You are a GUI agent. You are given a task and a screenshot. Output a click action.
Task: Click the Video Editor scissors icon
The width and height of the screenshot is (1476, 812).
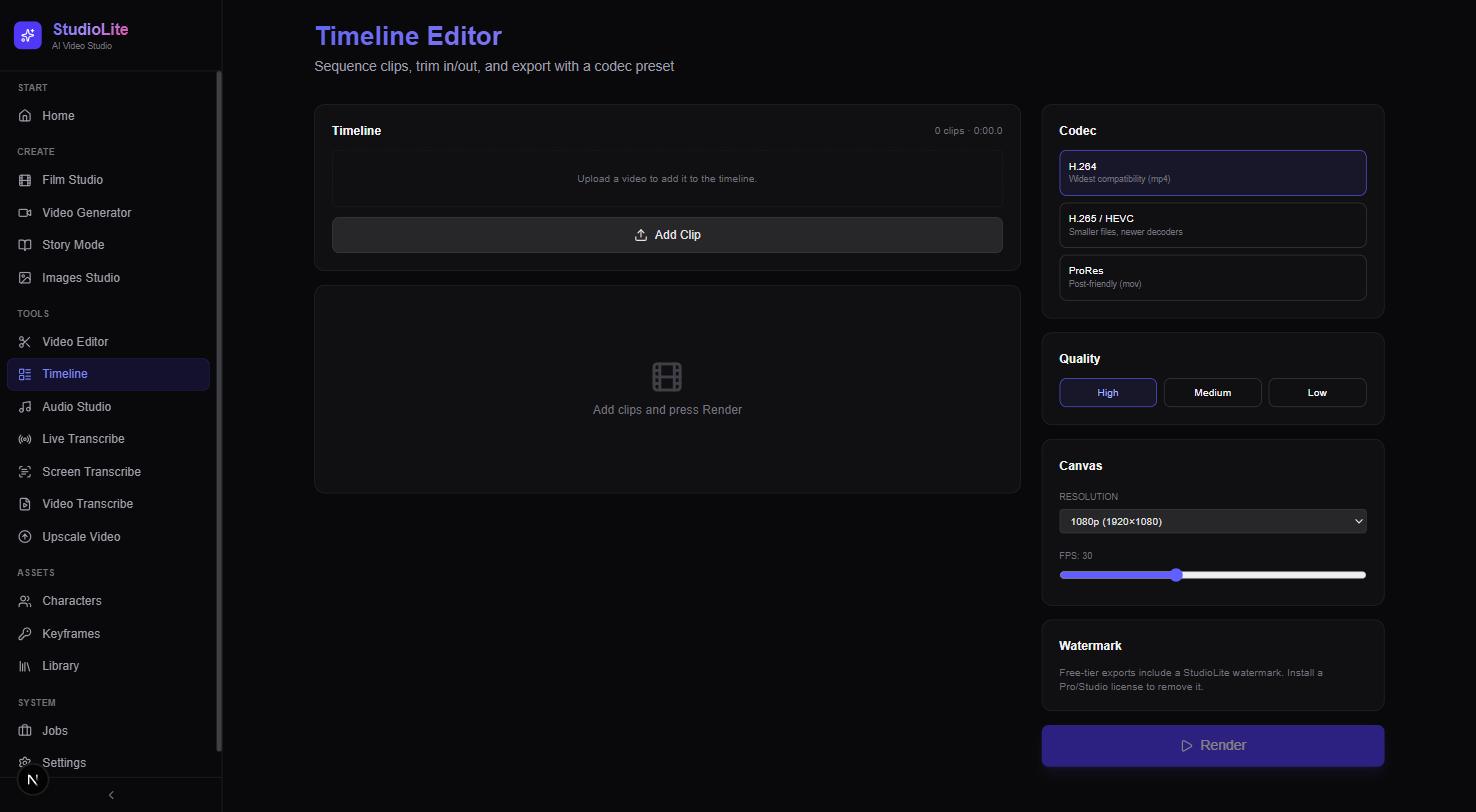[25, 342]
